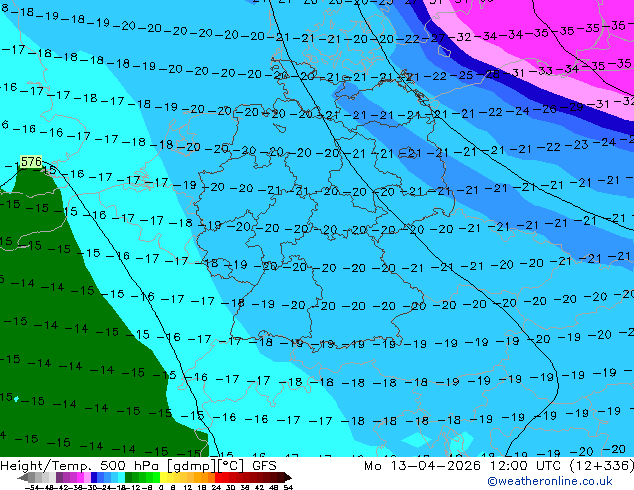
Task: Click the dark right arrow of the color scale
Action: (288, 477)
